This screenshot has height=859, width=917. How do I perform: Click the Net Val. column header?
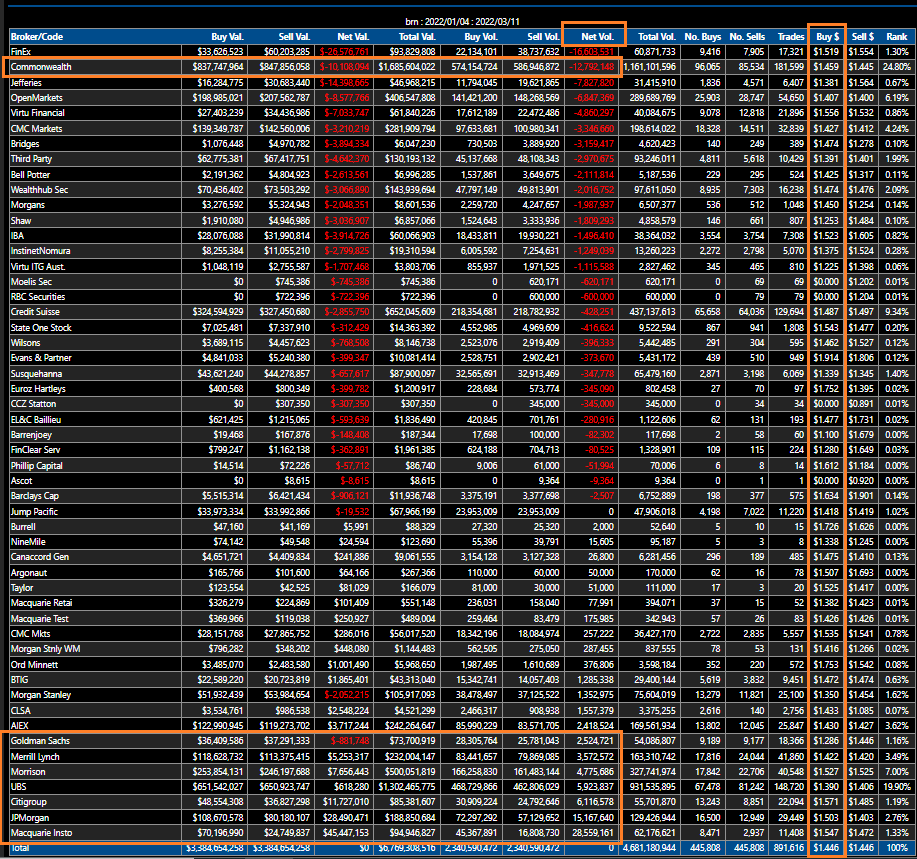[352, 36]
